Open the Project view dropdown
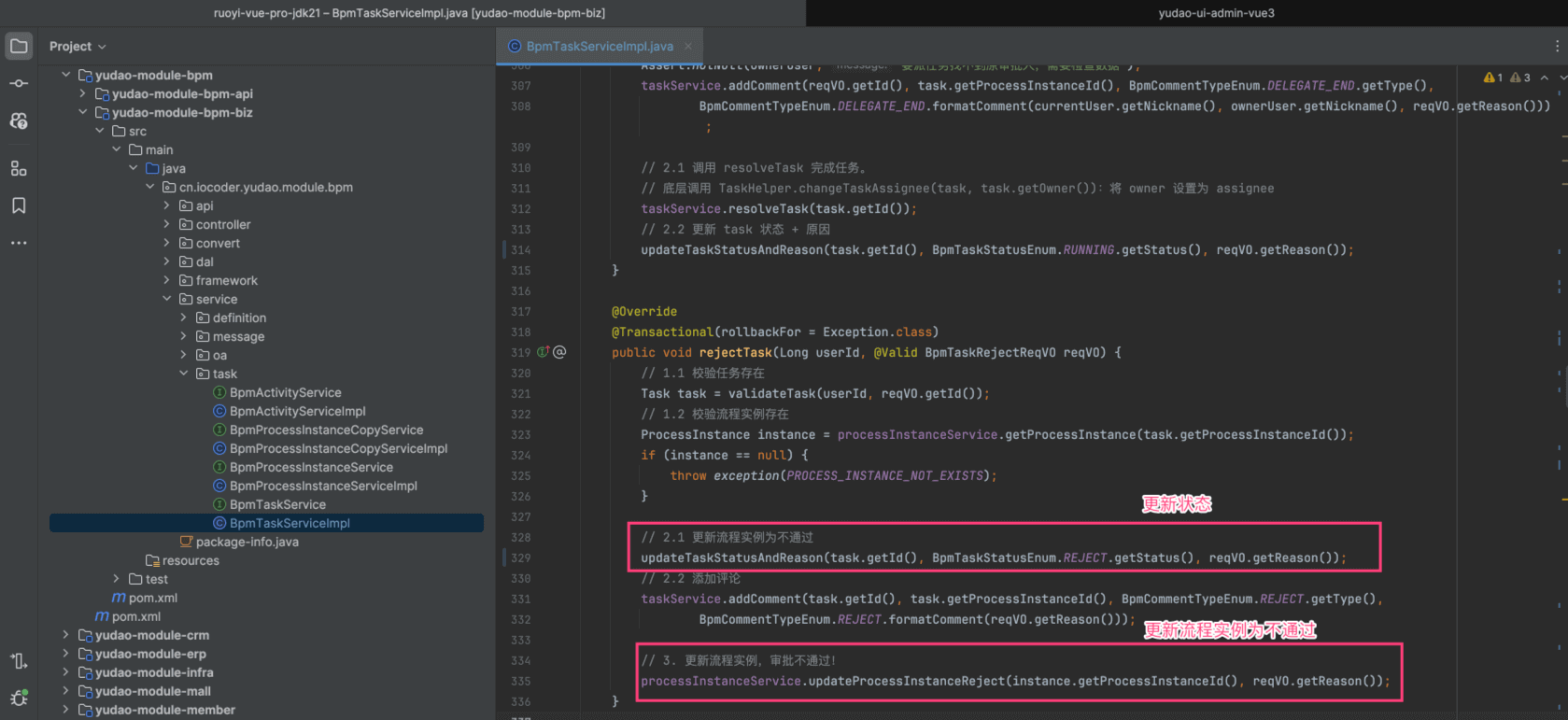 (78, 47)
